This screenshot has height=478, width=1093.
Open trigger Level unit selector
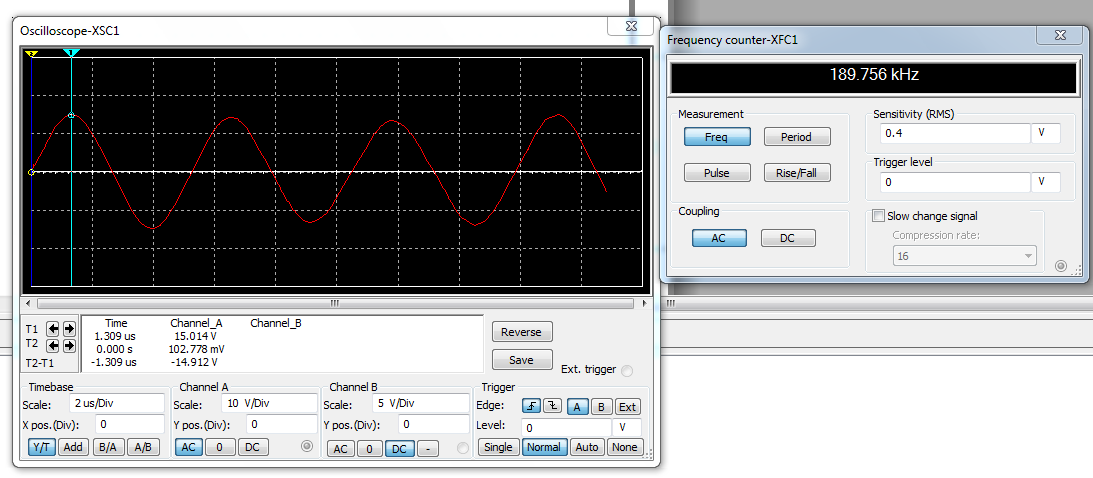click(627, 427)
